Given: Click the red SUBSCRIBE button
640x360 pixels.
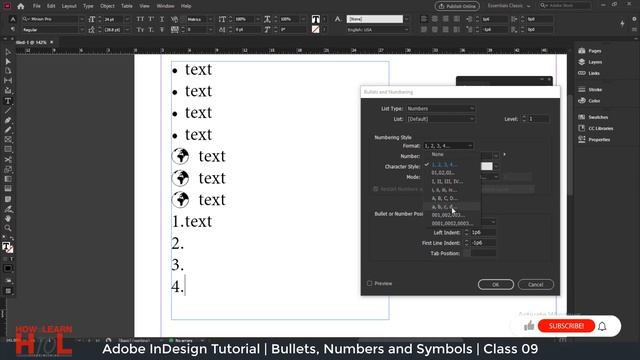Looking at the screenshot, I should tap(566, 326).
